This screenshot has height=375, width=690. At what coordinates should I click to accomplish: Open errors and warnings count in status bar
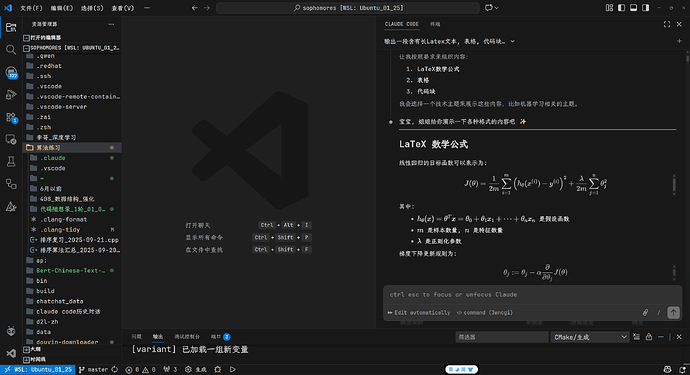140,370
